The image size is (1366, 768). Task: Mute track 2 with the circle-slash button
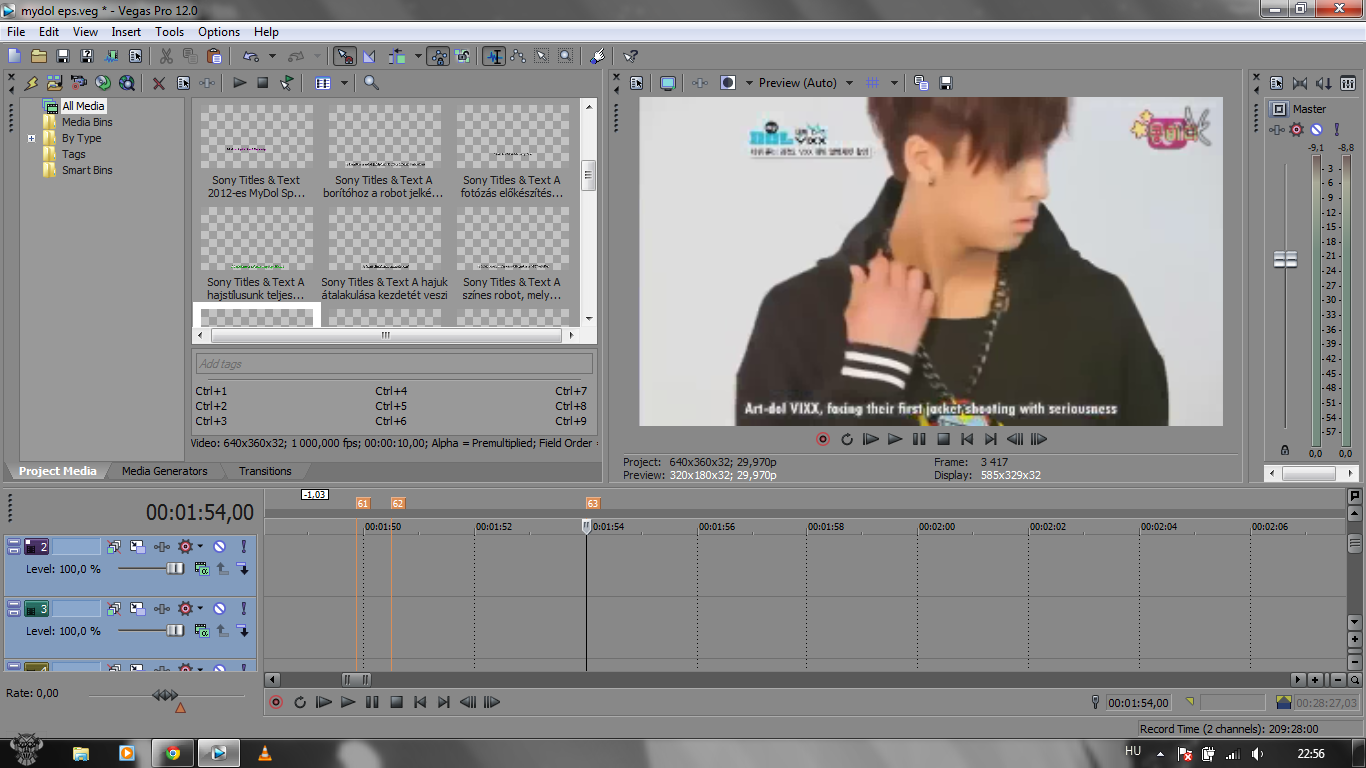(219, 547)
